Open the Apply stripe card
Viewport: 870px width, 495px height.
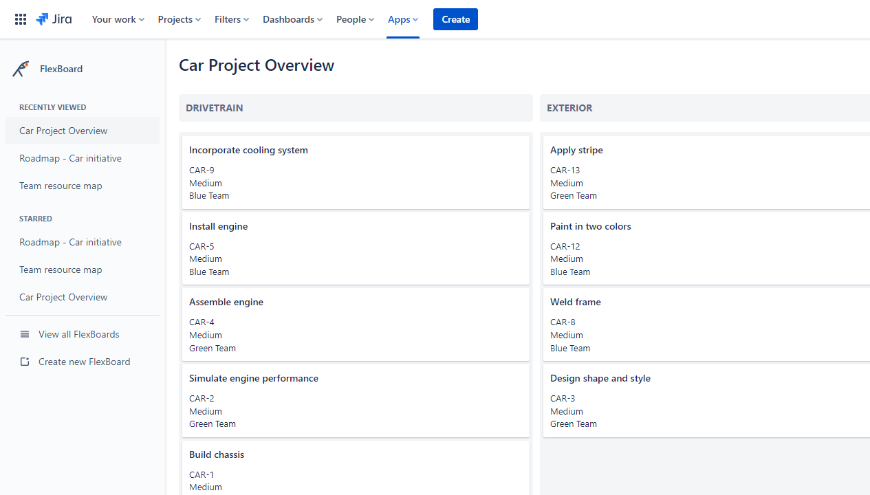tap(705, 172)
